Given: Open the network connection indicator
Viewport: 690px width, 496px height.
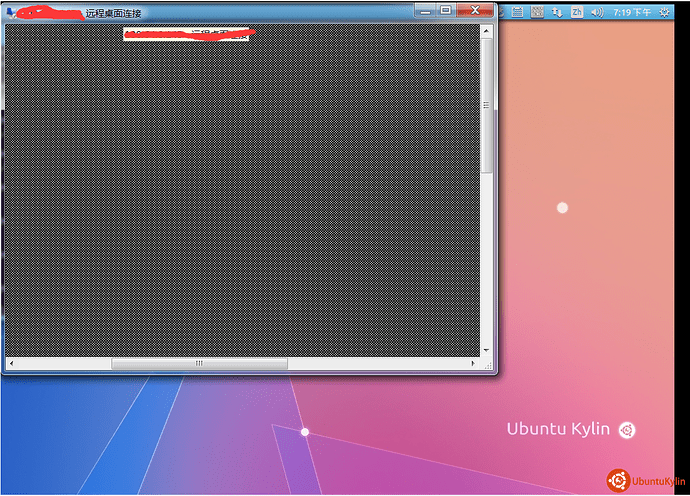Looking at the screenshot, I should click(x=557, y=12).
